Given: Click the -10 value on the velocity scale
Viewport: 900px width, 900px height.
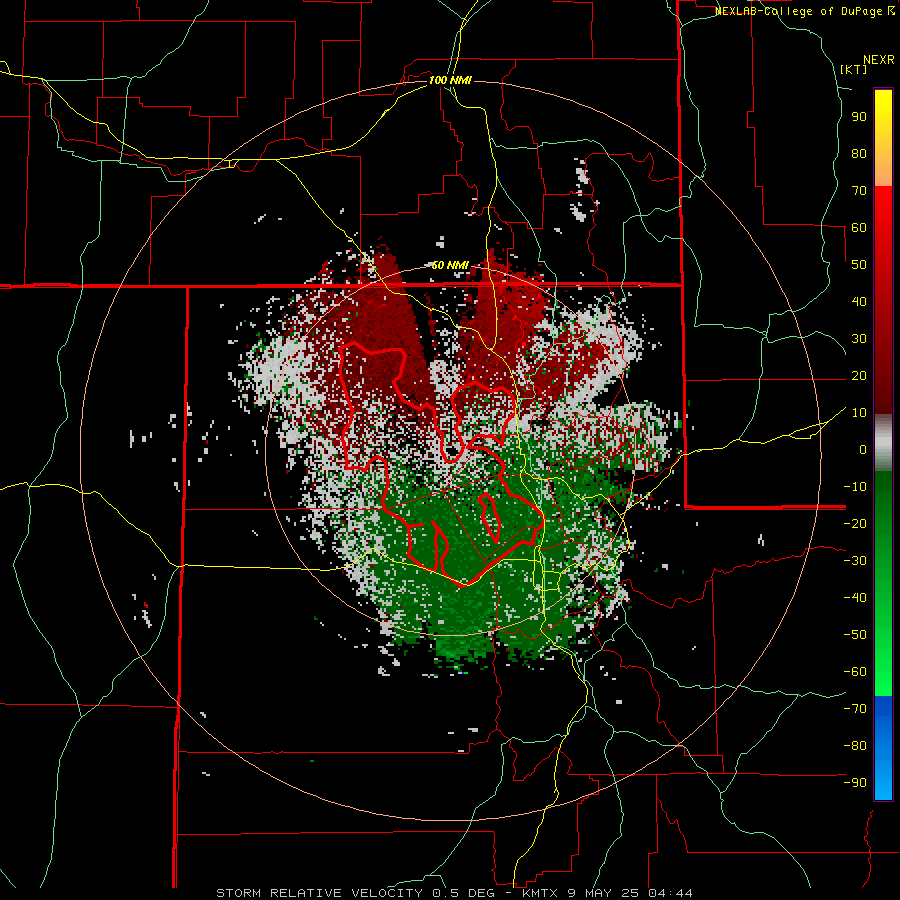Looking at the screenshot, I should [855, 487].
